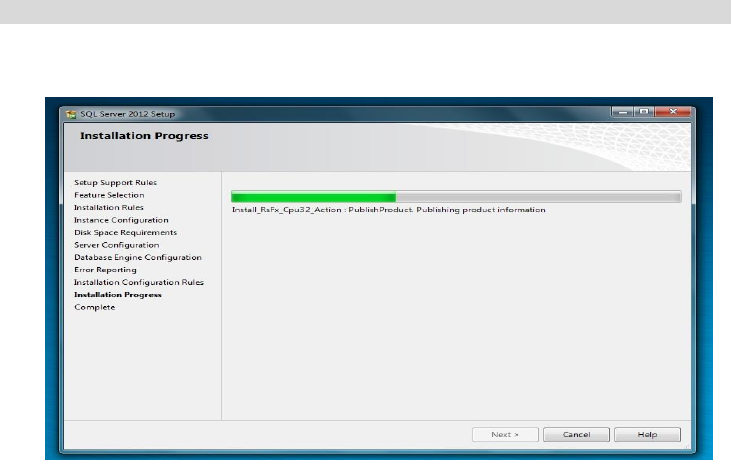The width and height of the screenshot is (731, 460).
Task: Click the Installation Progress page heading
Action: tap(144, 136)
